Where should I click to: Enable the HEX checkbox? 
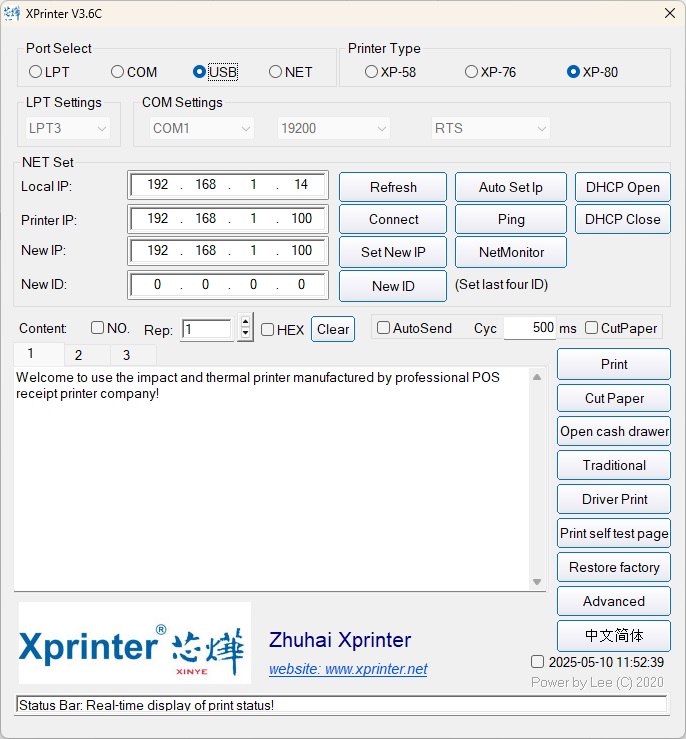267,329
